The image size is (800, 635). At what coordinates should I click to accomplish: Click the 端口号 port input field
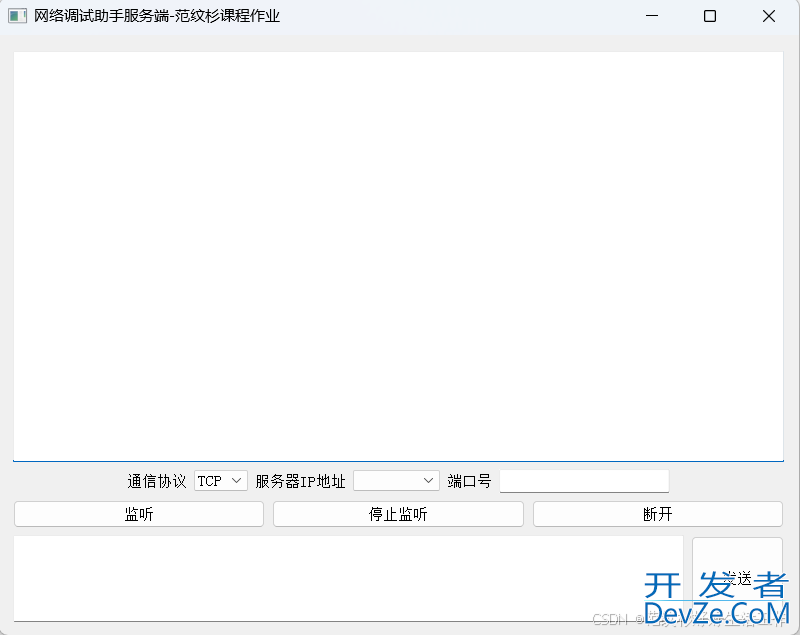point(584,481)
